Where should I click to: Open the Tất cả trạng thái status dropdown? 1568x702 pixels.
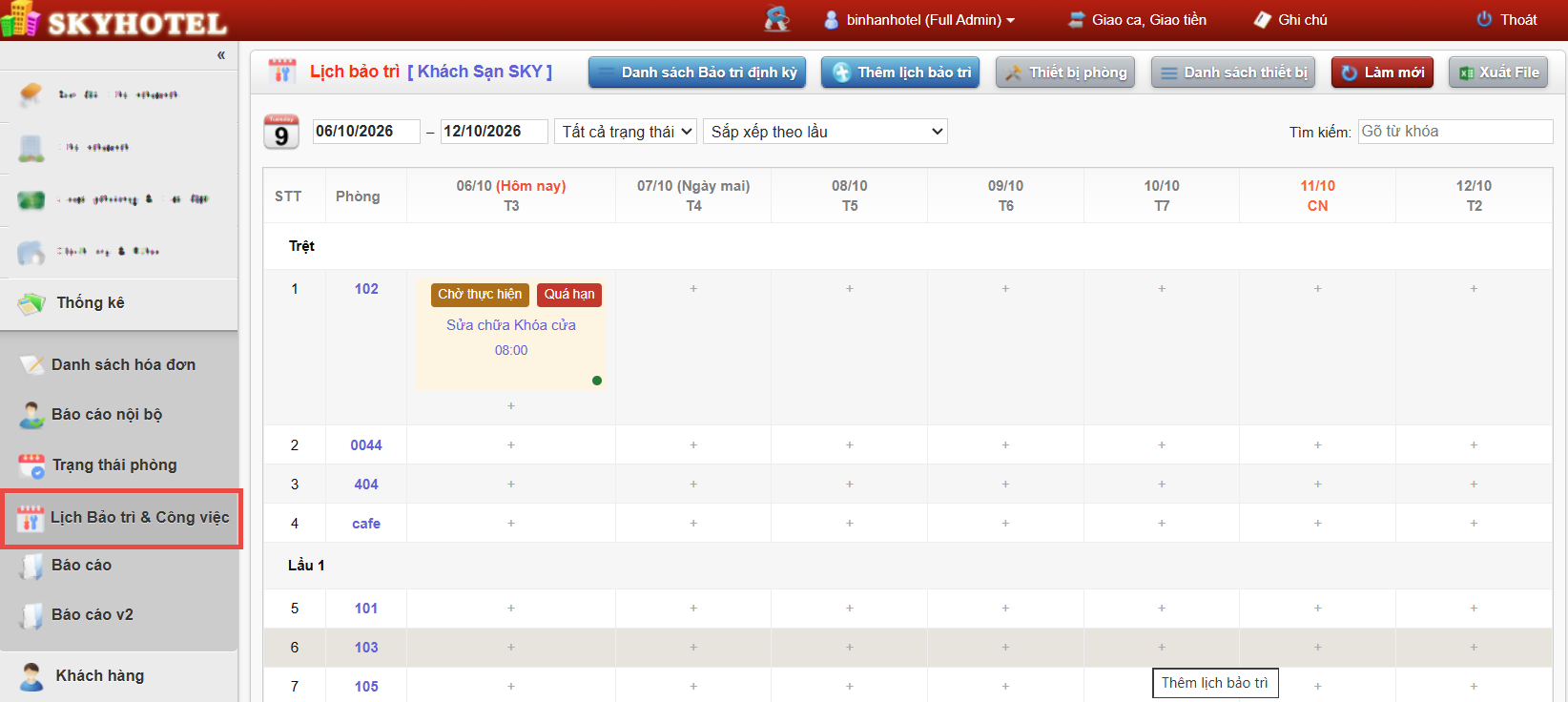[626, 132]
